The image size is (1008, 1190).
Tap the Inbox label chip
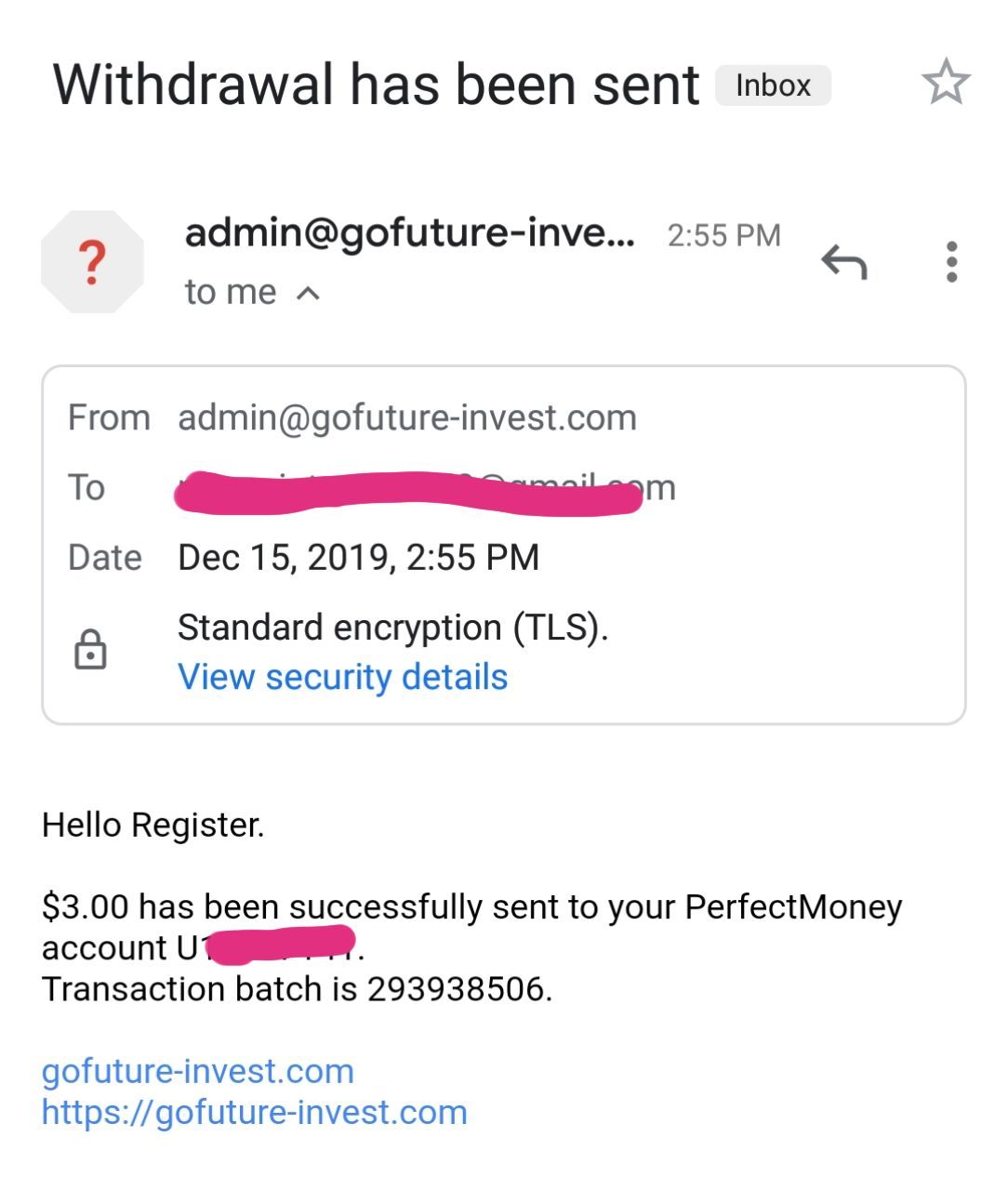click(x=772, y=86)
